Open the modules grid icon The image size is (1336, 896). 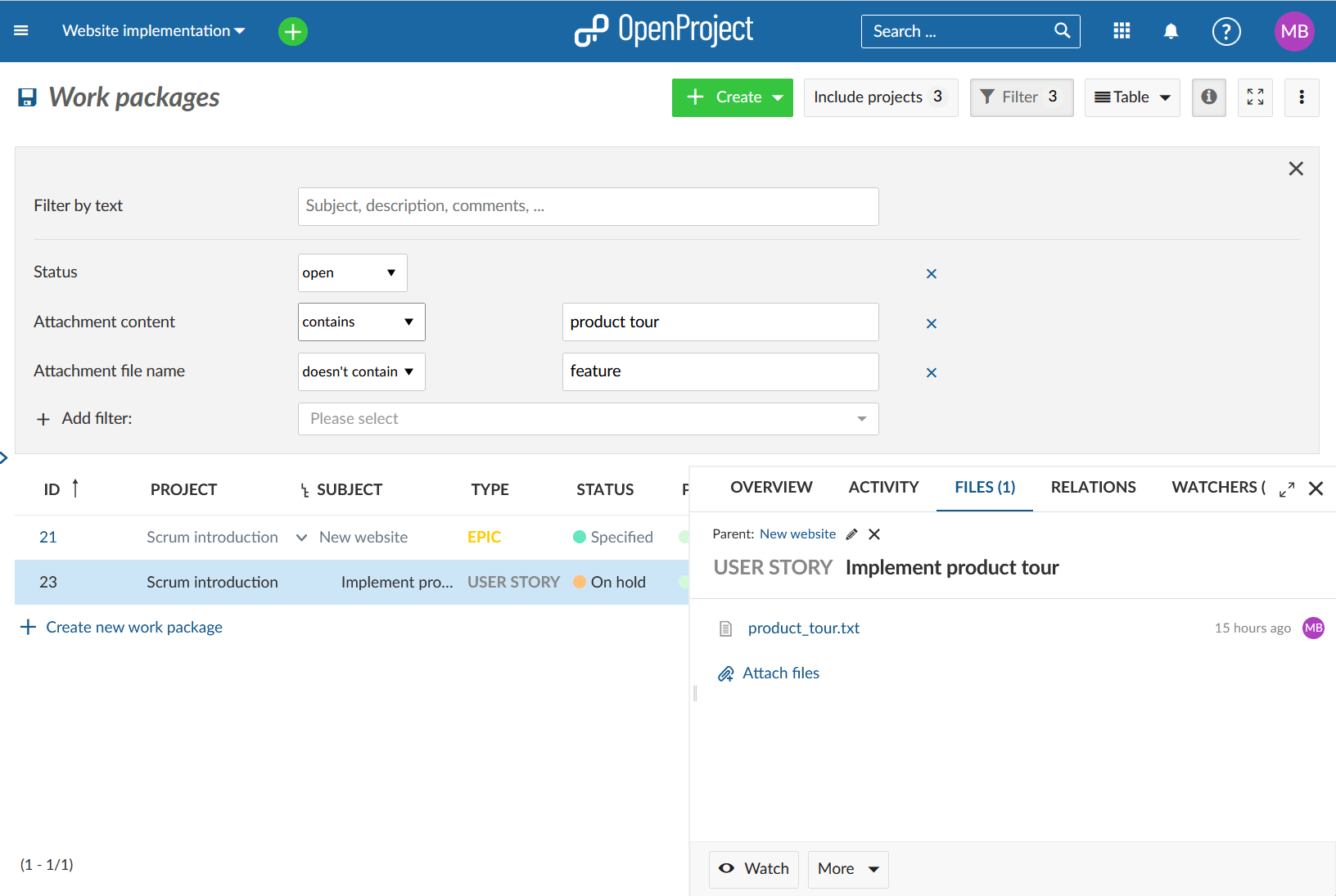[x=1122, y=30]
